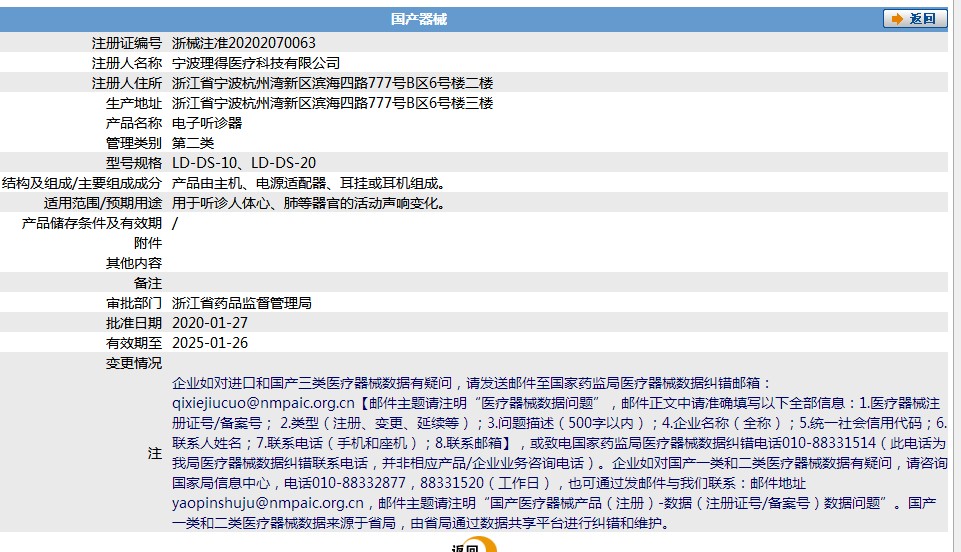
Task: Click phone number 010-88331514 in notice
Action: point(829,443)
